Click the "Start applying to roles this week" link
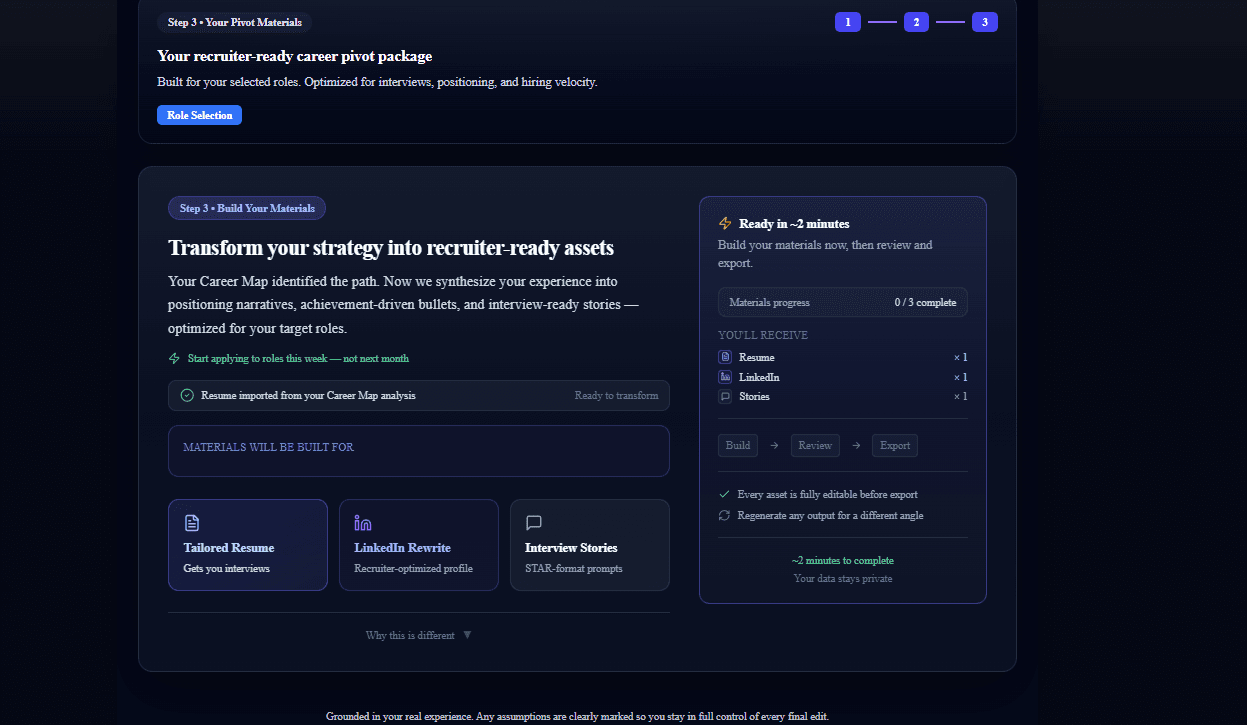The width and height of the screenshot is (1247, 725). pyautogui.click(x=297, y=357)
